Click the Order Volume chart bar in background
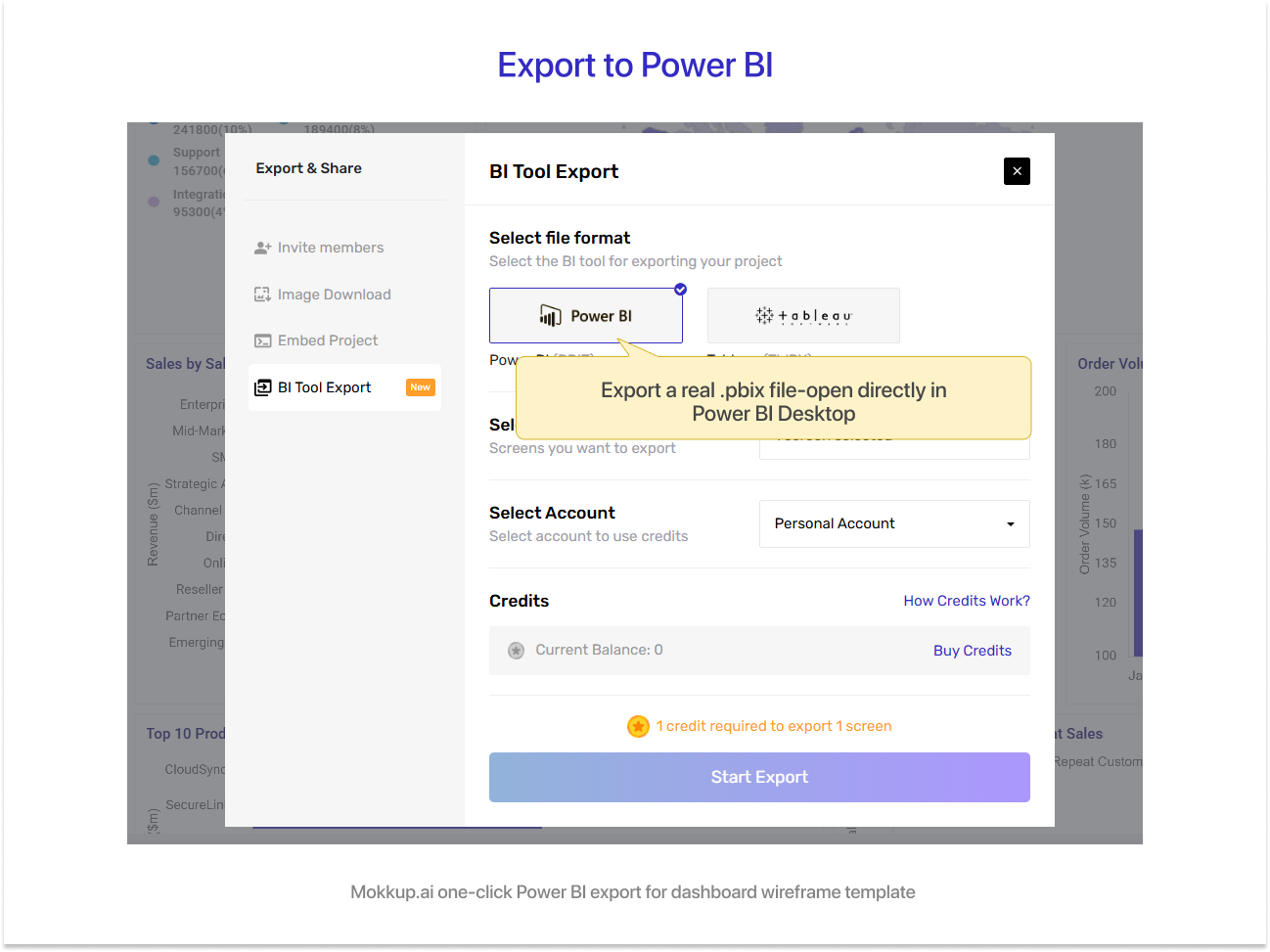 pyautogui.click(x=1138, y=593)
